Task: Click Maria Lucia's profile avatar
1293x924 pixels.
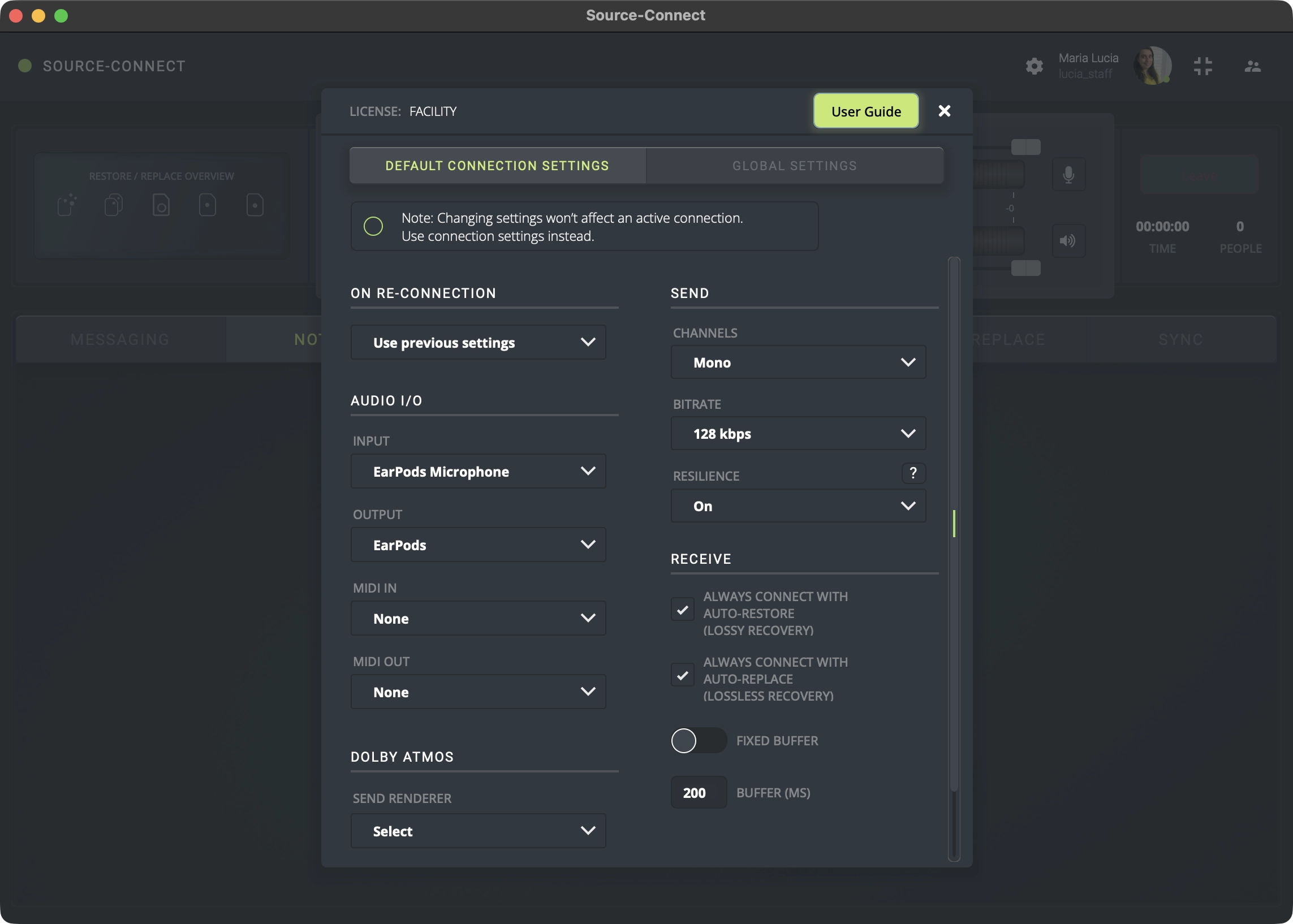Action: pyautogui.click(x=1152, y=66)
